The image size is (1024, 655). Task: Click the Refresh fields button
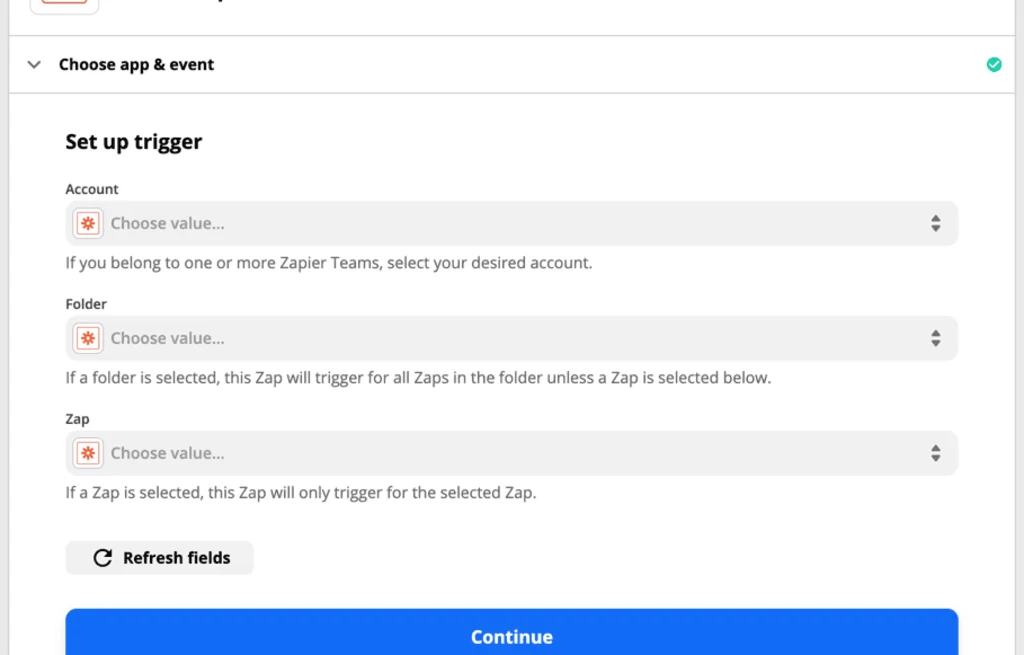[x=159, y=557]
